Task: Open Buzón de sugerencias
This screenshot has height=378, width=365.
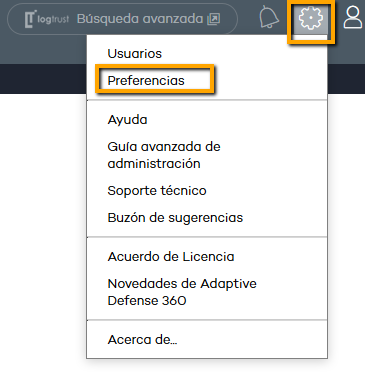Action: click(175, 218)
